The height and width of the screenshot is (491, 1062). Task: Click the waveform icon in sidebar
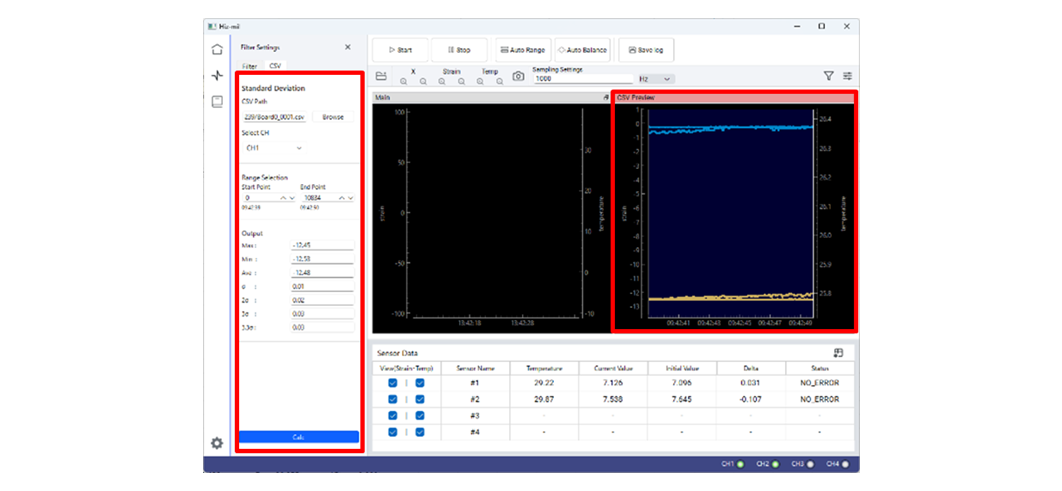click(x=217, y=75)
